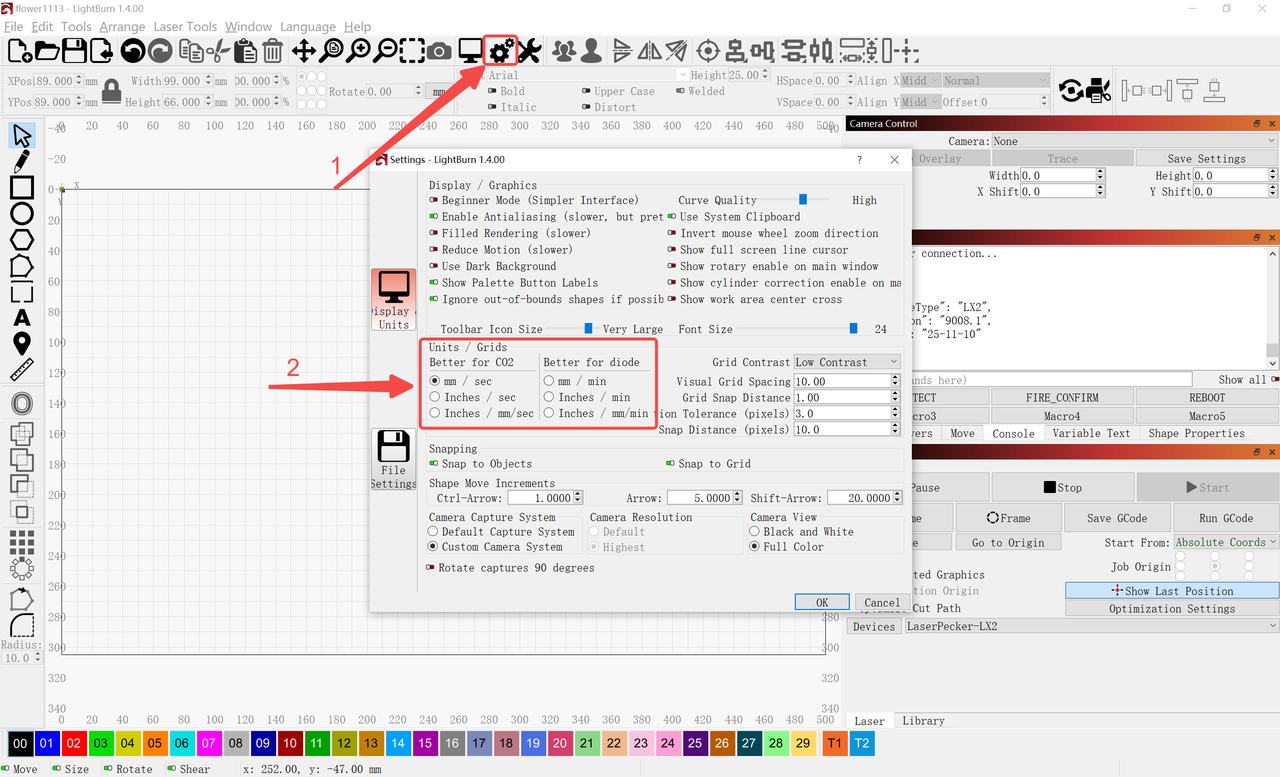Select the Ellipse drawing tool
This screenshot has height=777, width=1280.
tap(21, 214)
